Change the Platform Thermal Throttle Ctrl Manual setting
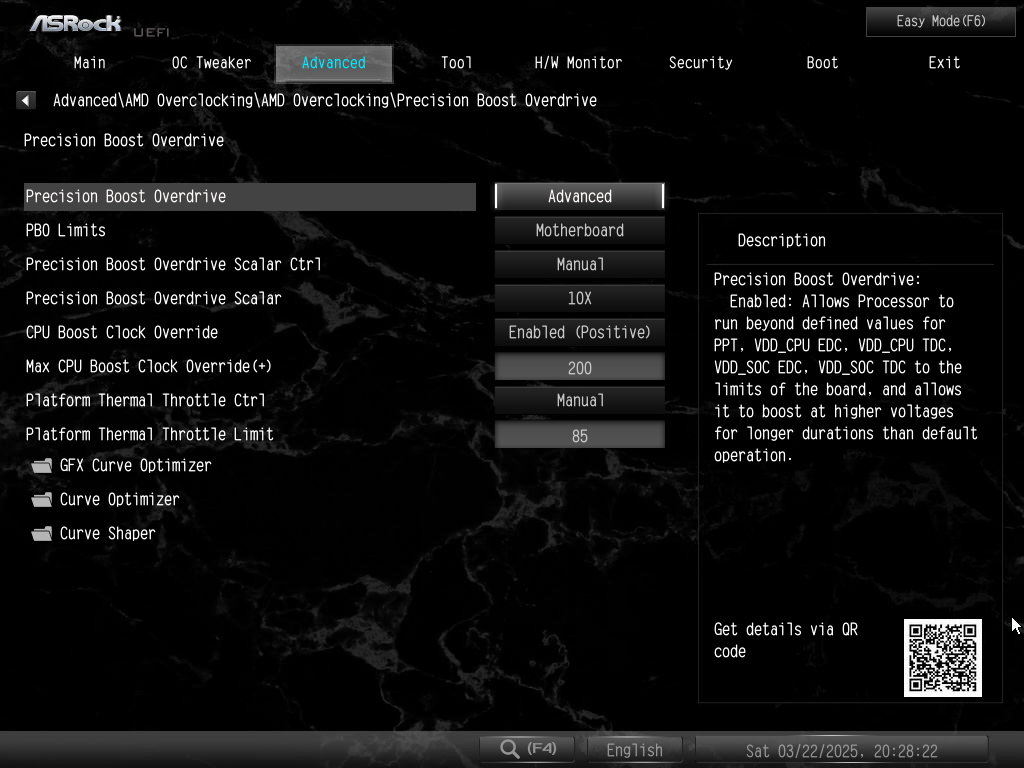1024x768 pixels. tap(579, 400)
